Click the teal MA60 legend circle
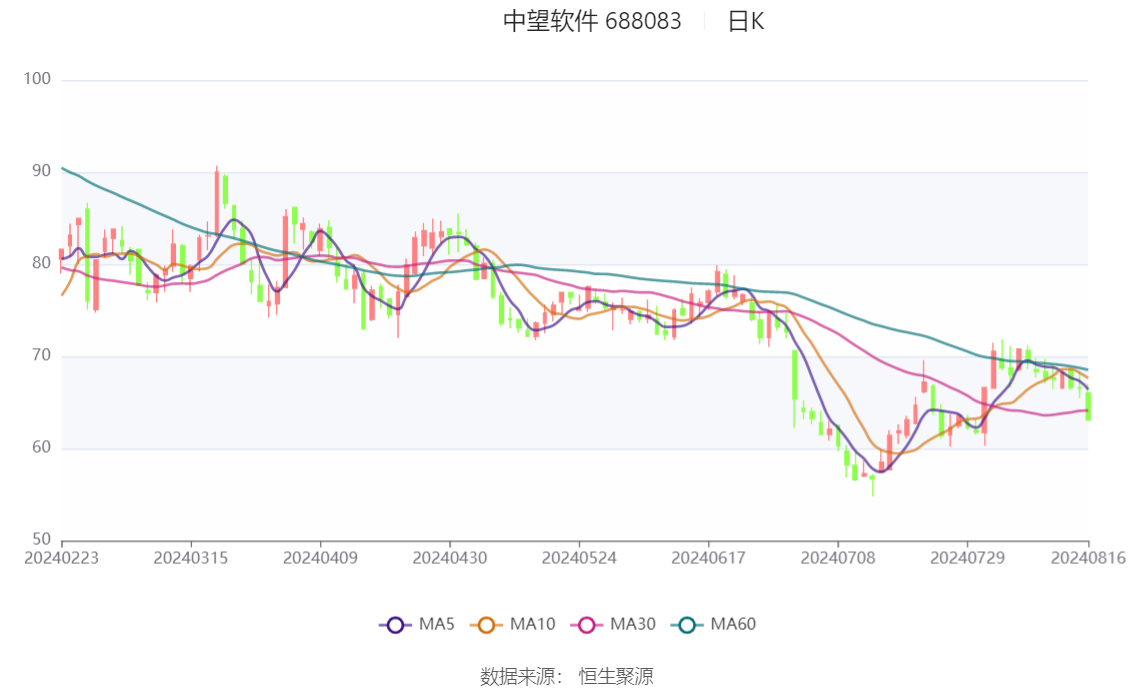This screenshot has width=1134, height=689. pyautogui.click(x=687, y=625)
